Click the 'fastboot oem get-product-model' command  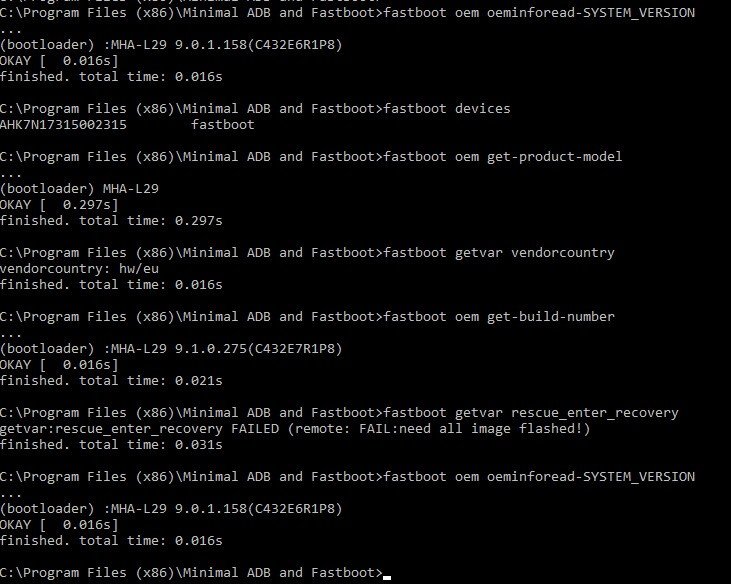503,157
